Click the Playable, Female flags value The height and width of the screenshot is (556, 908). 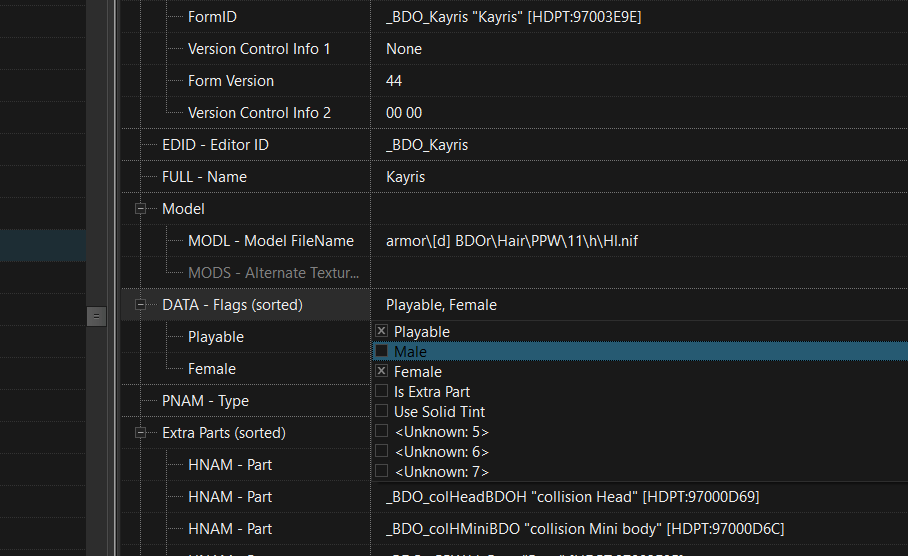tap(441, 305)
